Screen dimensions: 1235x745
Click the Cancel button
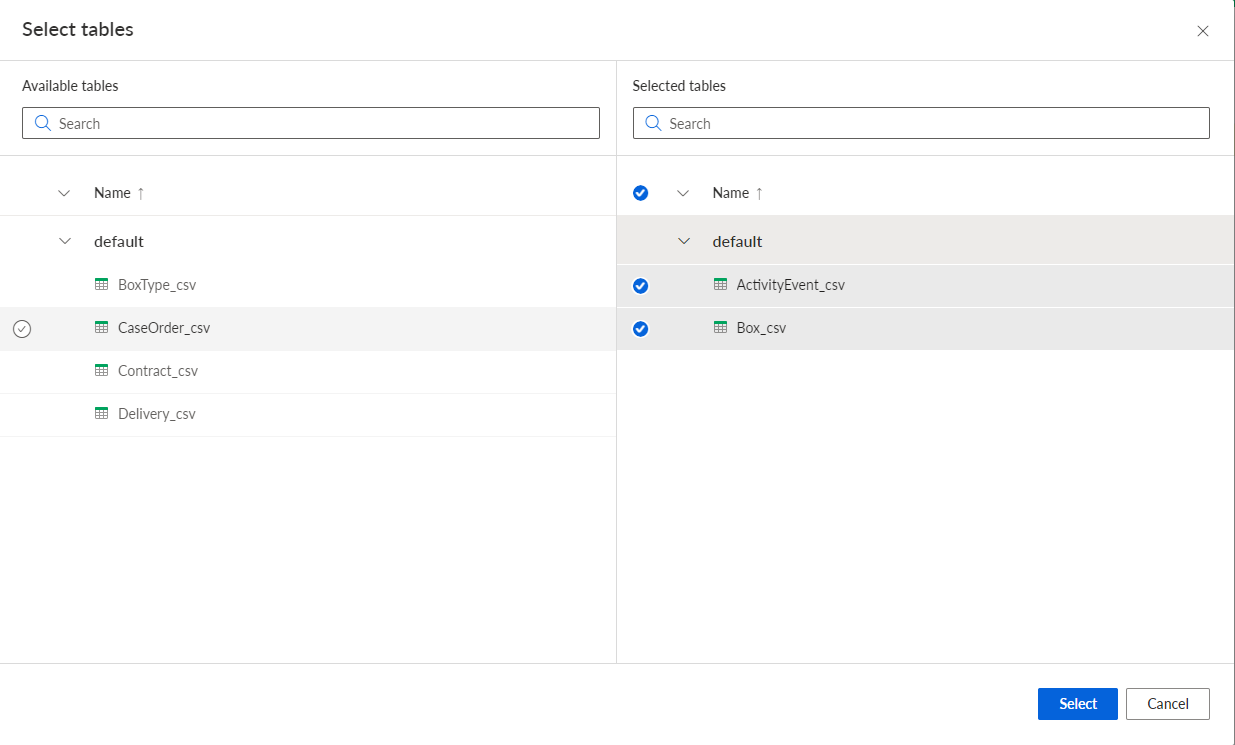[1168, 704]
